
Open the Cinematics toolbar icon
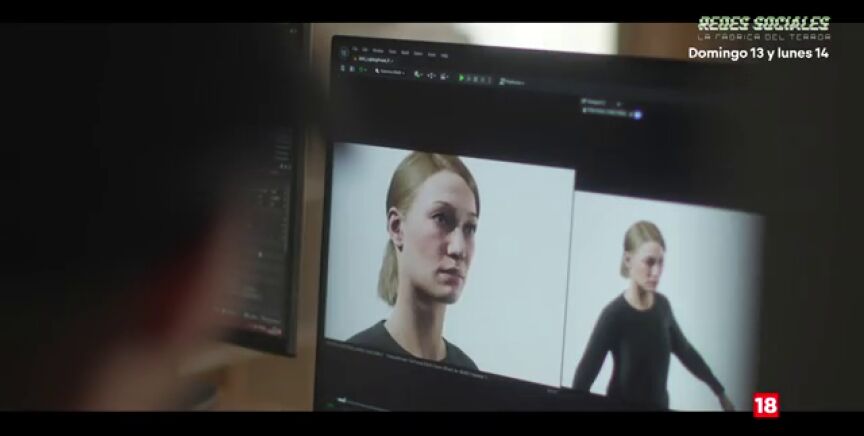tap(445, 76)
